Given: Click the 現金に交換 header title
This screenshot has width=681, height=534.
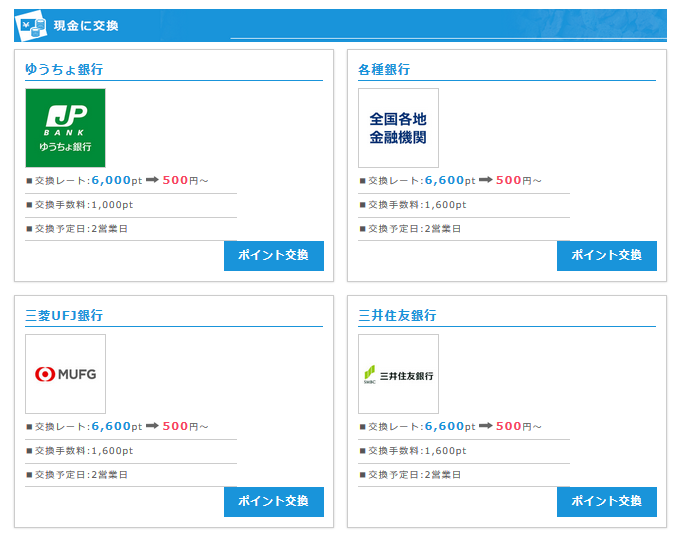Looking at the screenshot, I should click(x=86, y=26).
